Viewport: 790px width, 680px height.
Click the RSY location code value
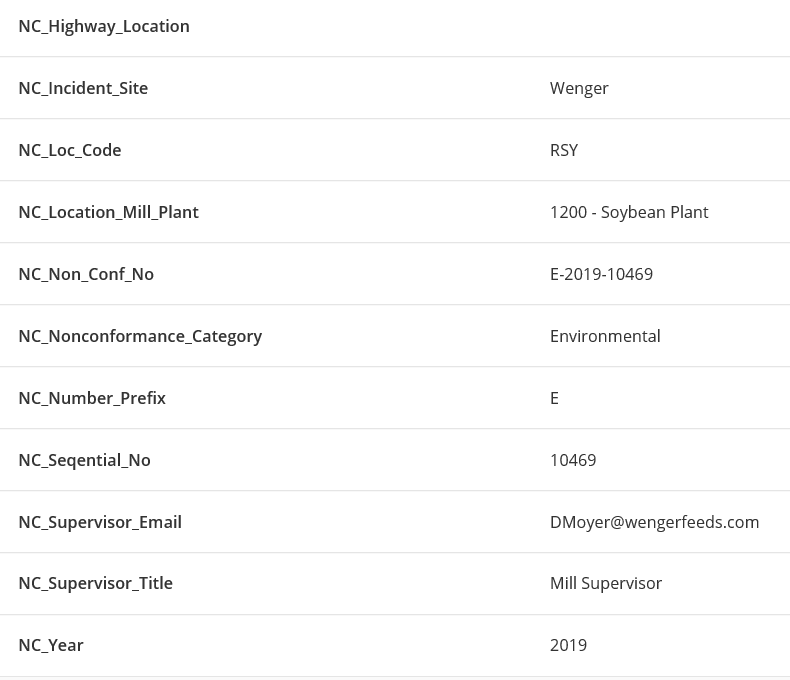[564, 150]
